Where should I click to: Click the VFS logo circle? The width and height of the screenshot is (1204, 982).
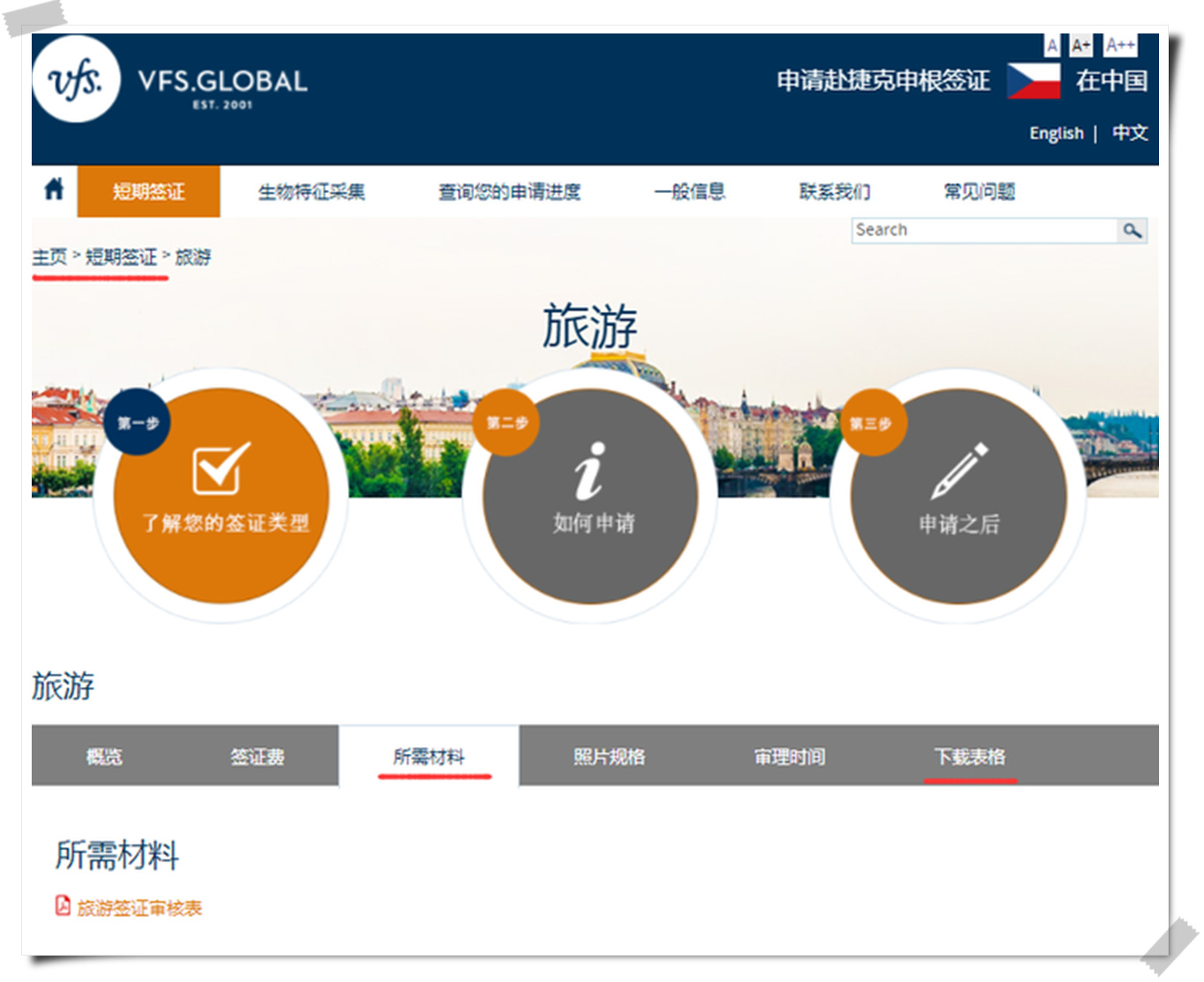[76, 80]
